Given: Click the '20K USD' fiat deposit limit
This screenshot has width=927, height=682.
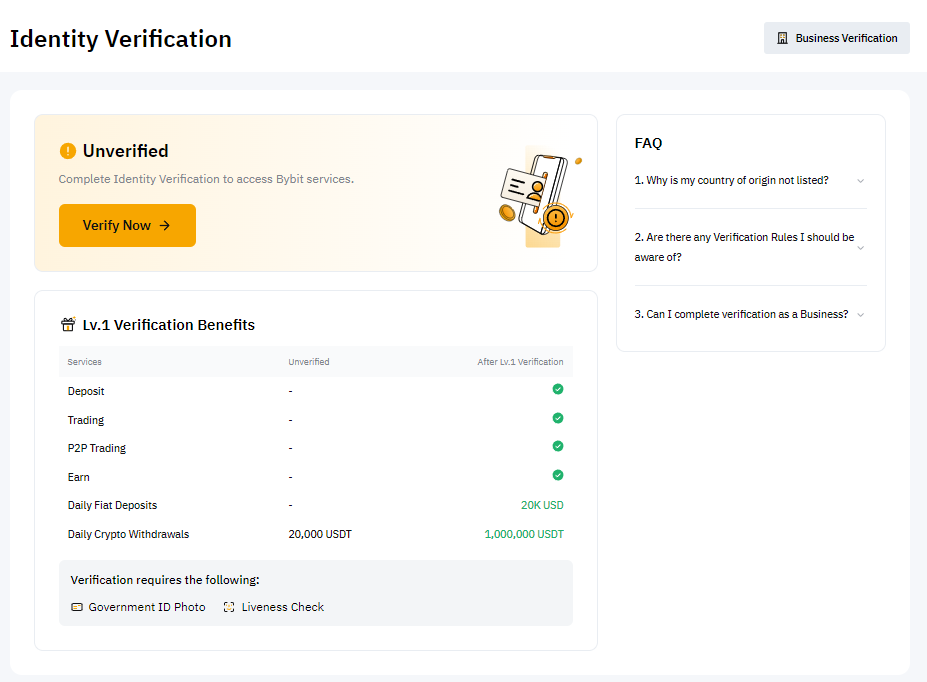Looking at the screenshot, I should (542, 505).
